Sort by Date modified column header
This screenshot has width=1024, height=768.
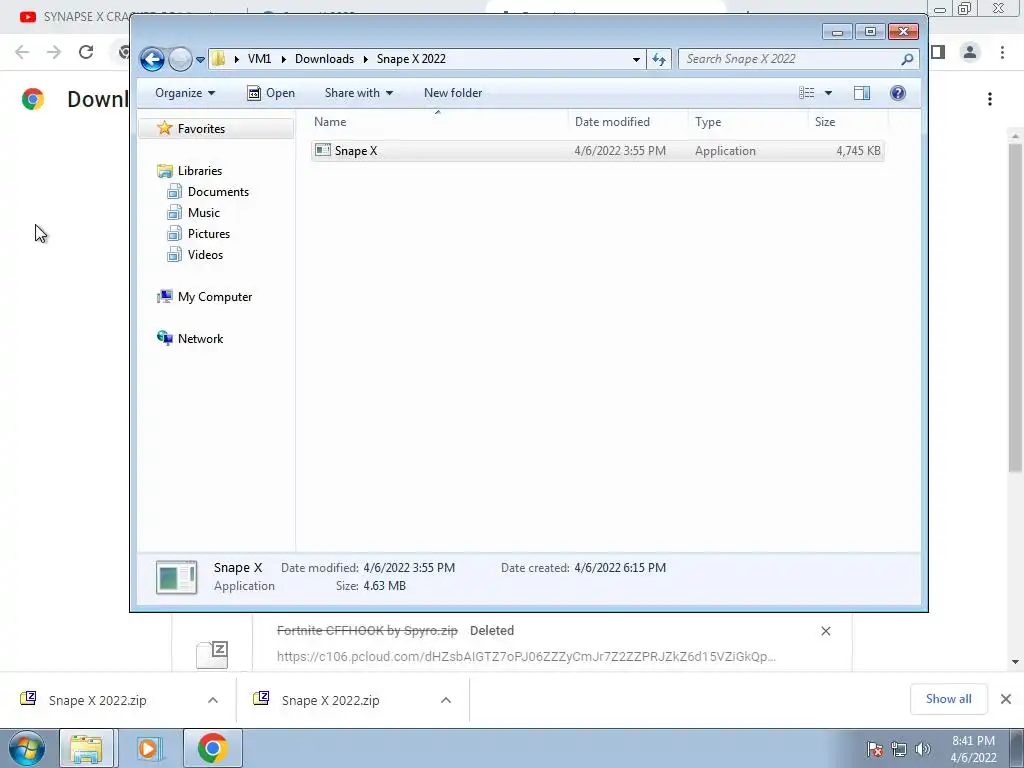click(627, 121)
